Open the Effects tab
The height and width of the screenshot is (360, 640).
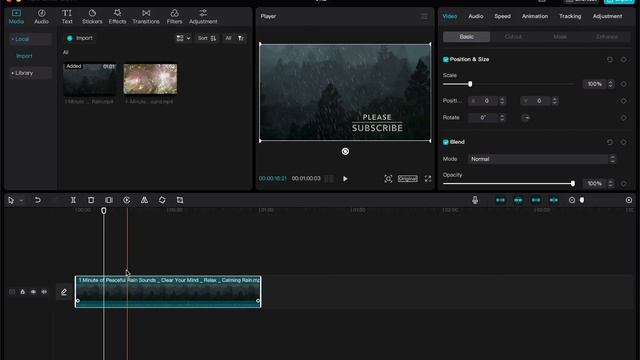click(117, 17)
